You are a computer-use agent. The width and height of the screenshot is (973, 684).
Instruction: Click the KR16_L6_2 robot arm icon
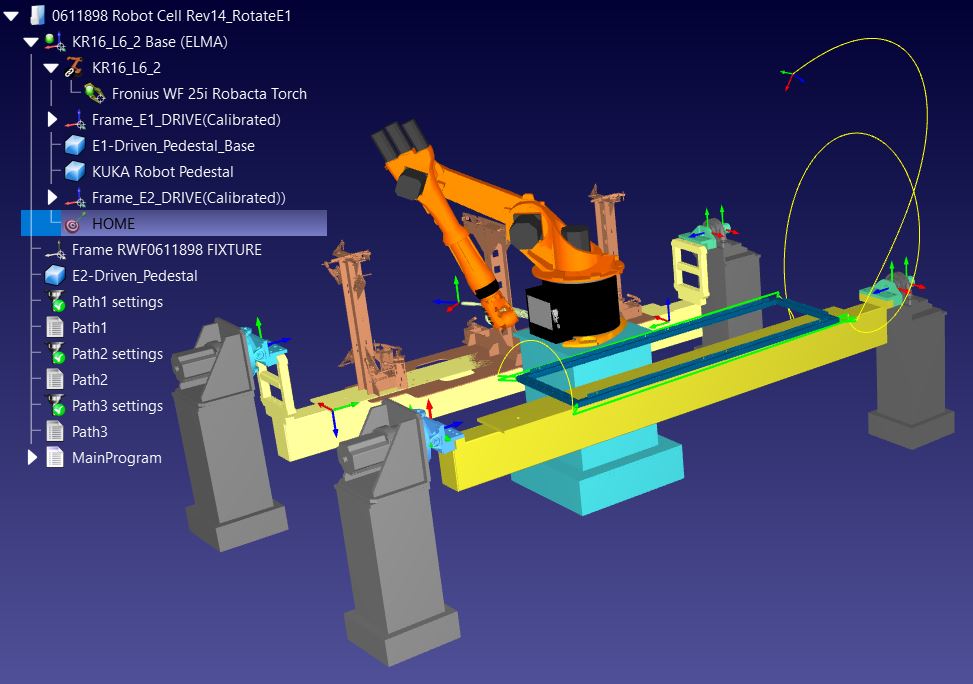75,68
